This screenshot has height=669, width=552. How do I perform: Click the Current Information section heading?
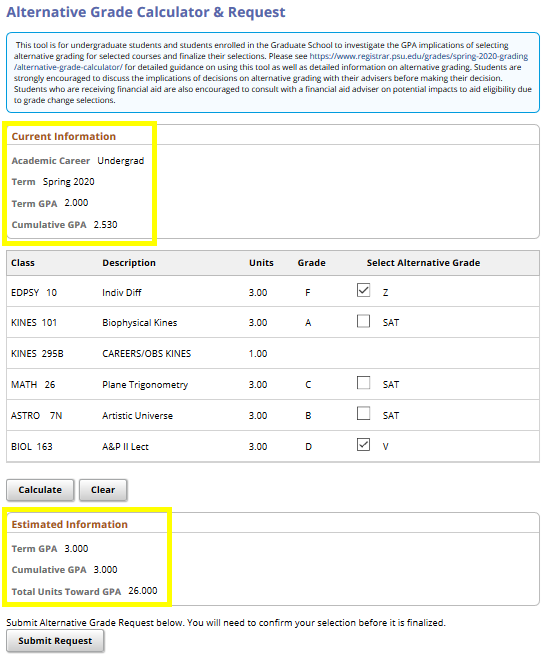64,137
